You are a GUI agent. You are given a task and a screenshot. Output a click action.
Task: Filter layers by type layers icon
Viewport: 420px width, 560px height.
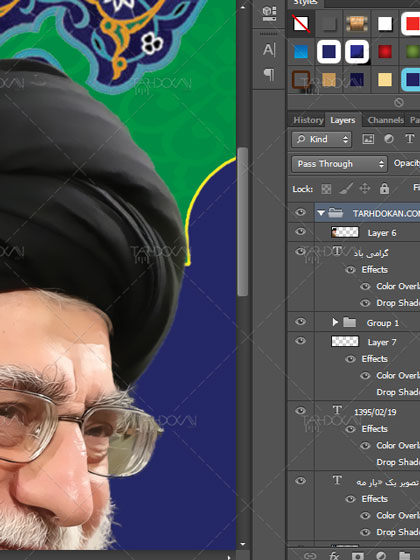click(x=409, y=139)
